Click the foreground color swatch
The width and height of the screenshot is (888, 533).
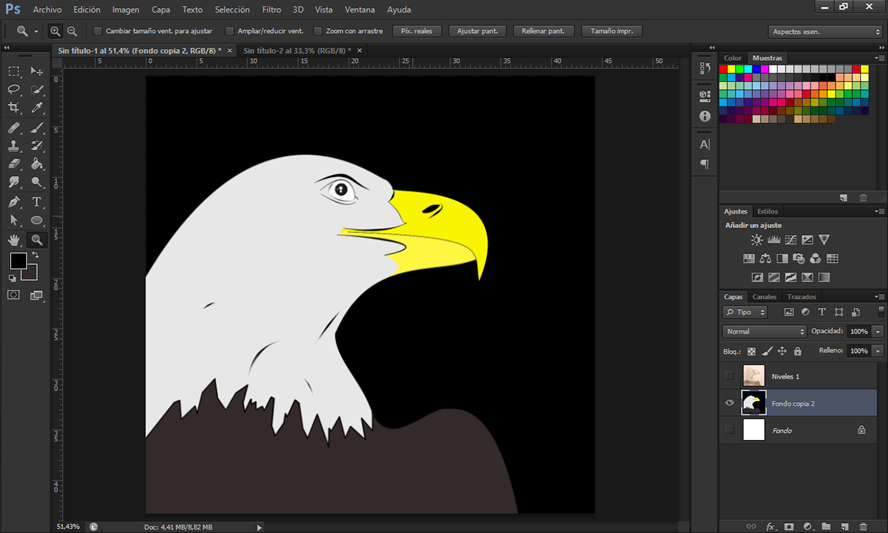(x=18, y=261)
